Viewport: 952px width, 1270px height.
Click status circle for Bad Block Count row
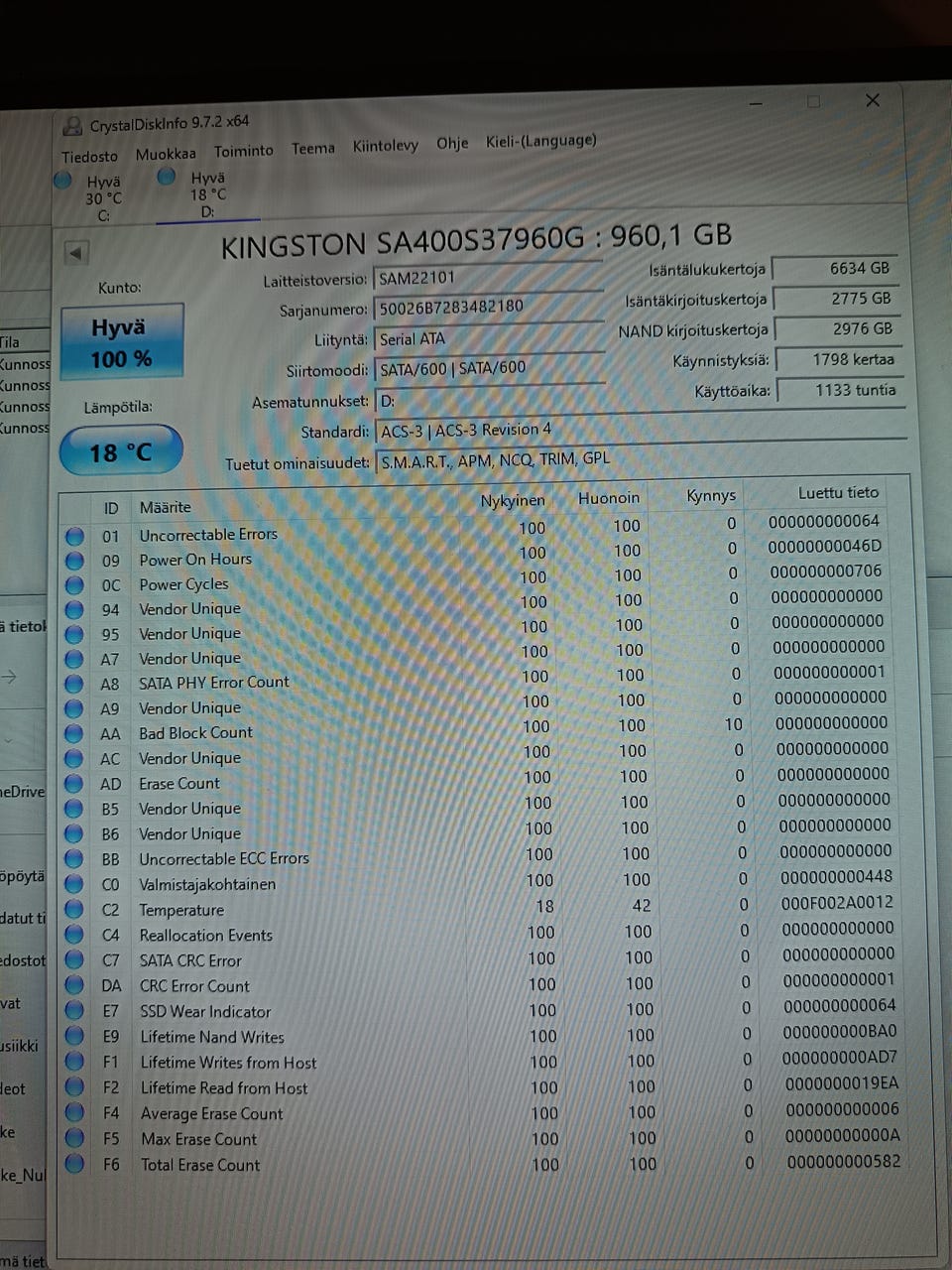74,734
